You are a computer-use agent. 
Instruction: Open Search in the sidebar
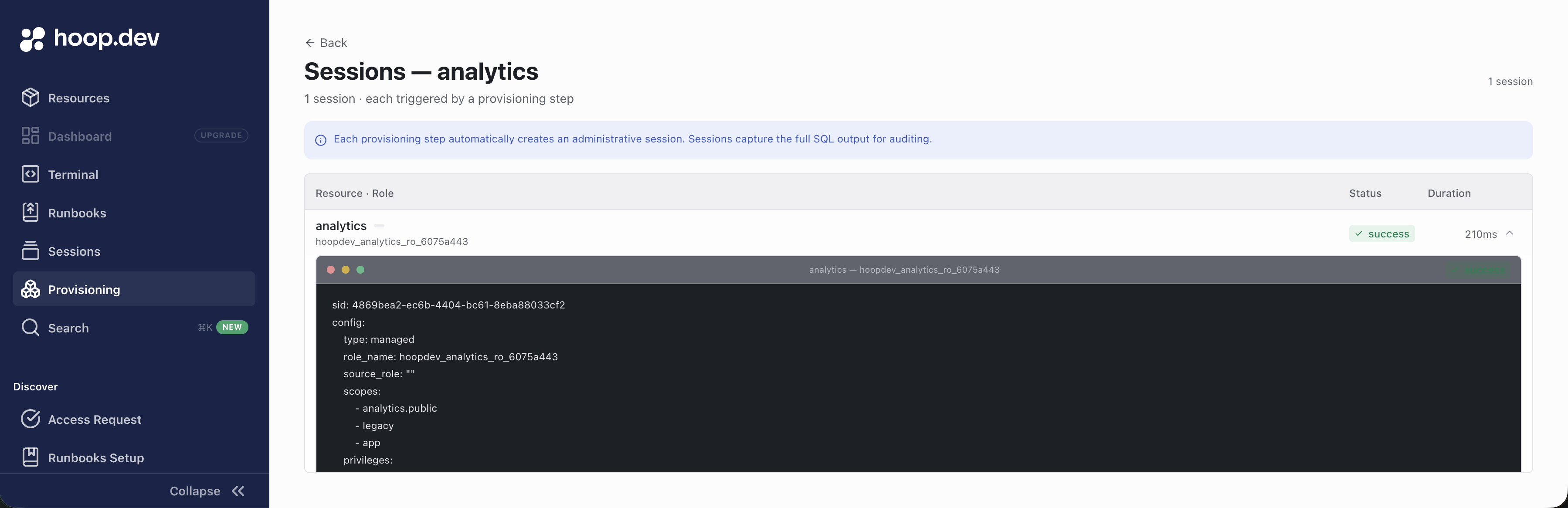pyautogui.click(x=134, y=327)
